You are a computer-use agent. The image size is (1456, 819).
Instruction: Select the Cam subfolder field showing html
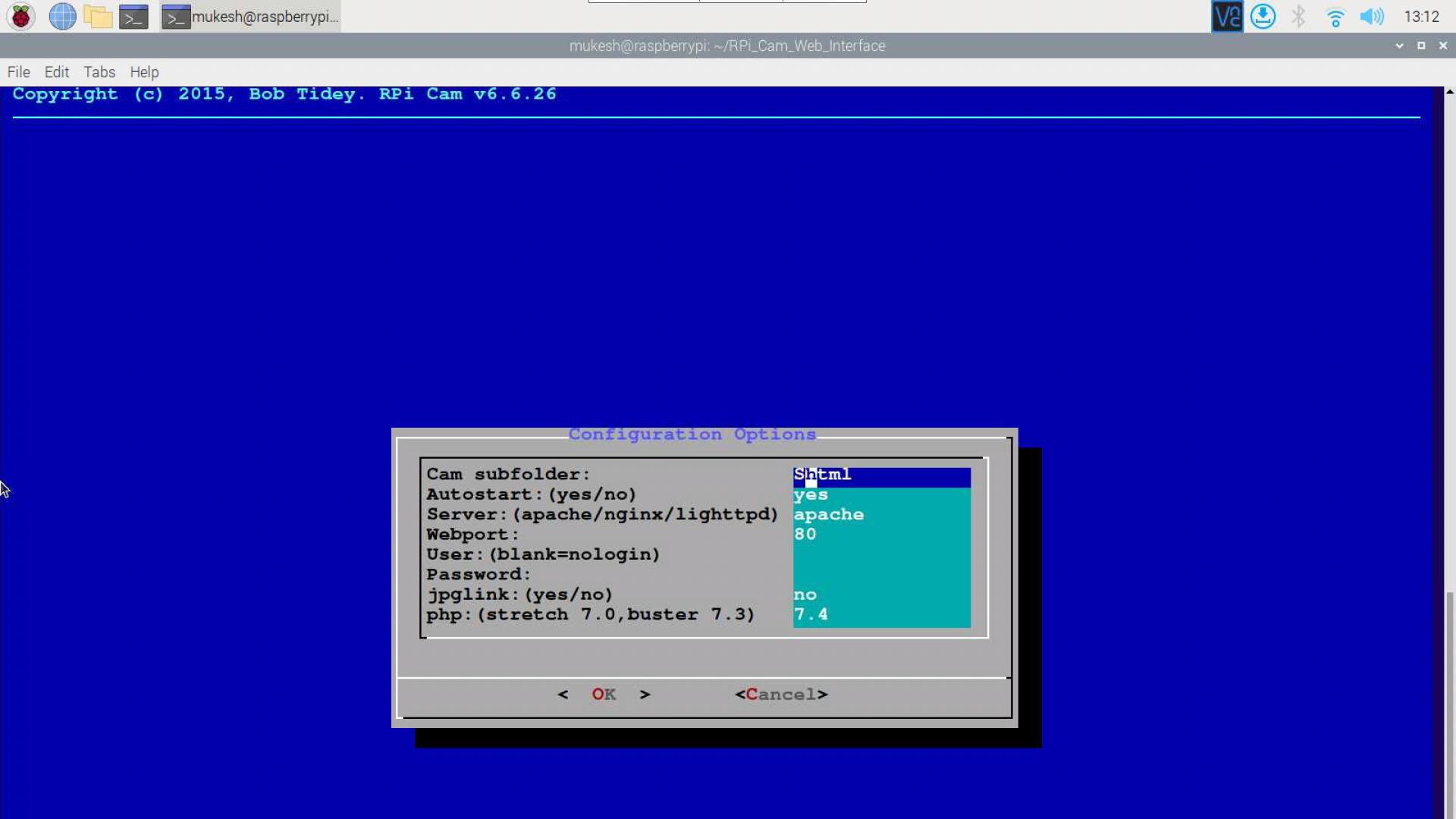[x=882, y=475]
